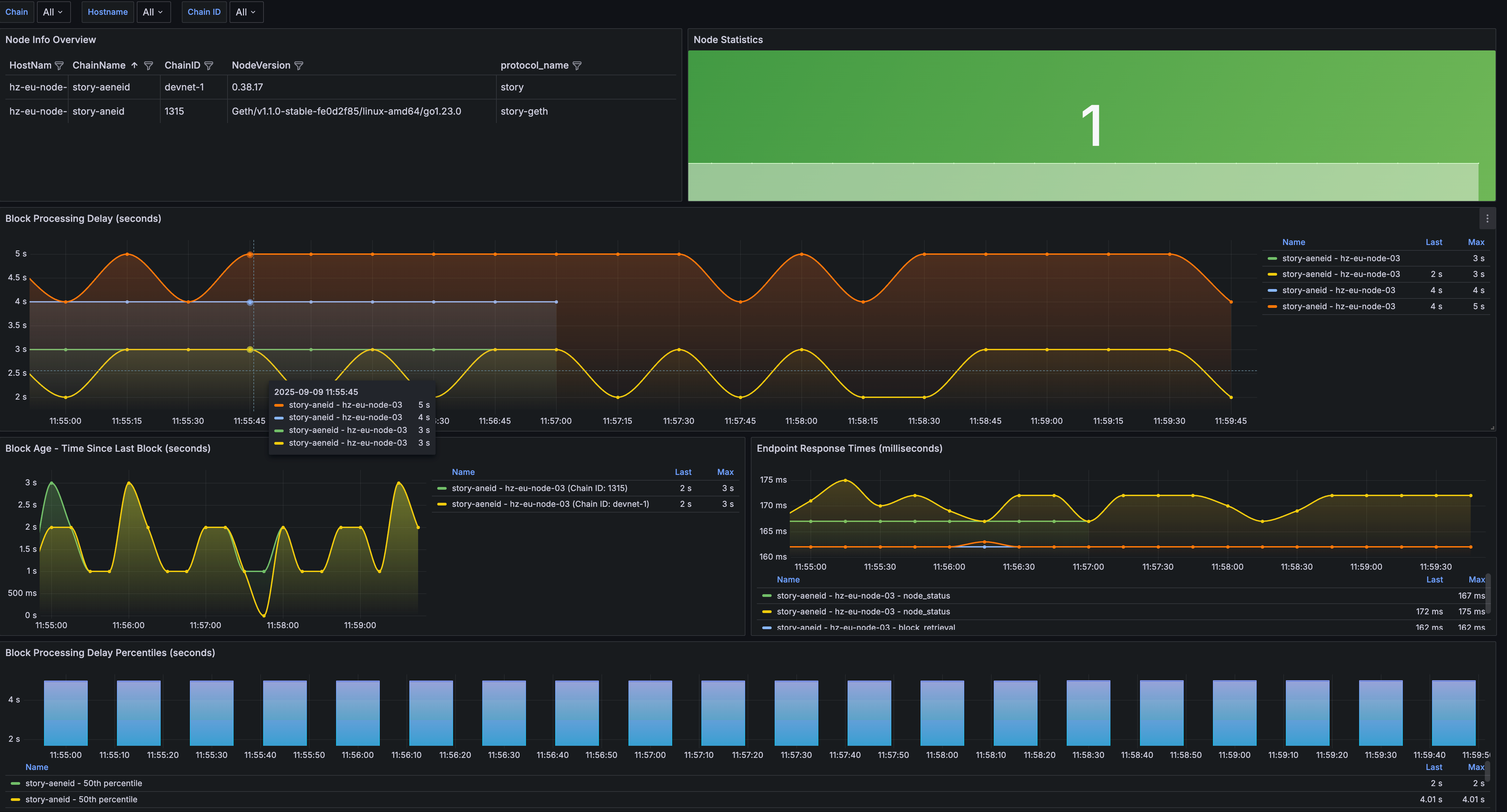
Task: Click Endpoint Response Times panel title
Action: click(x=849, y=449)
